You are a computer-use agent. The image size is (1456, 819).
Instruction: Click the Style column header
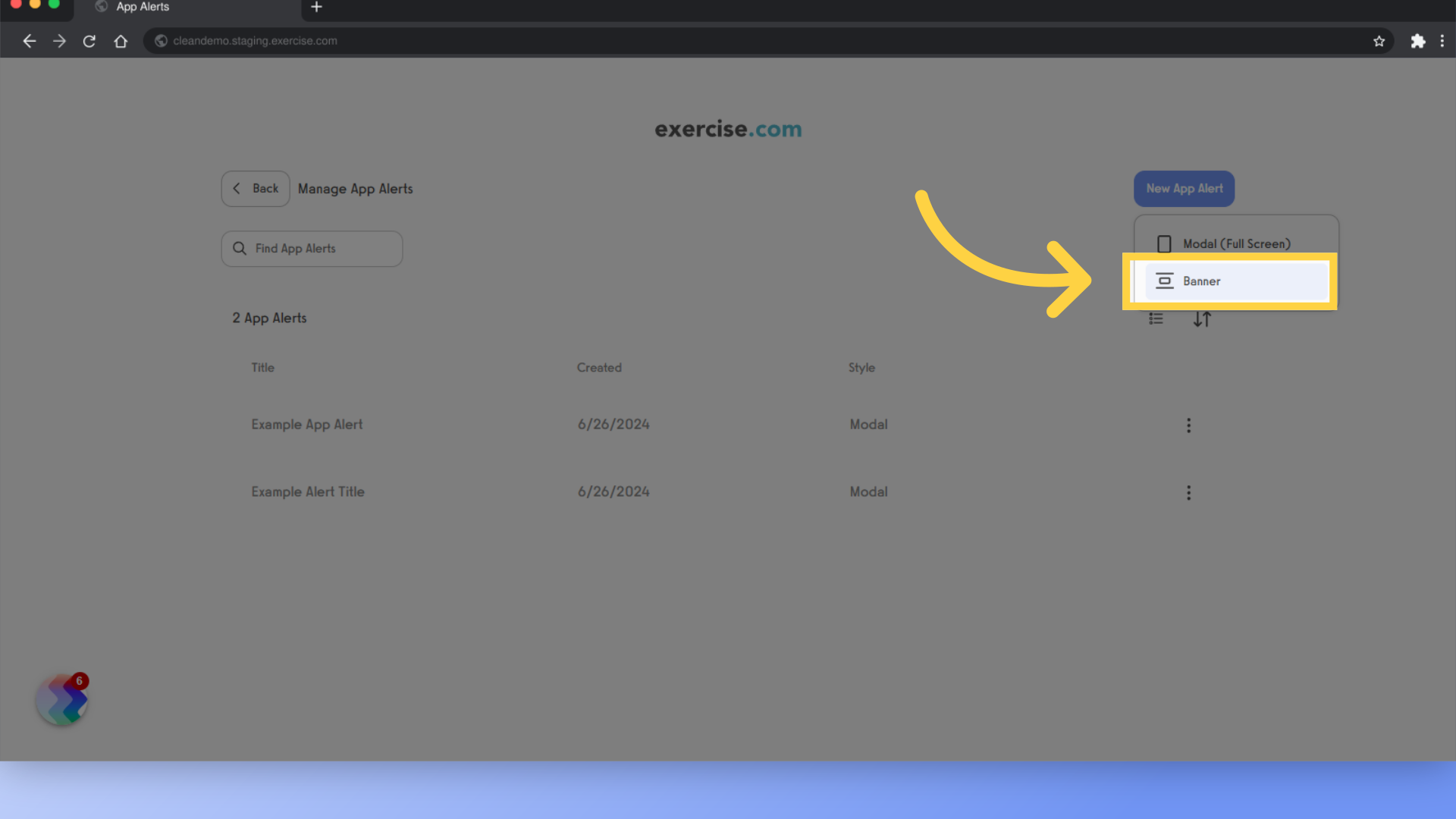(861, 368)
